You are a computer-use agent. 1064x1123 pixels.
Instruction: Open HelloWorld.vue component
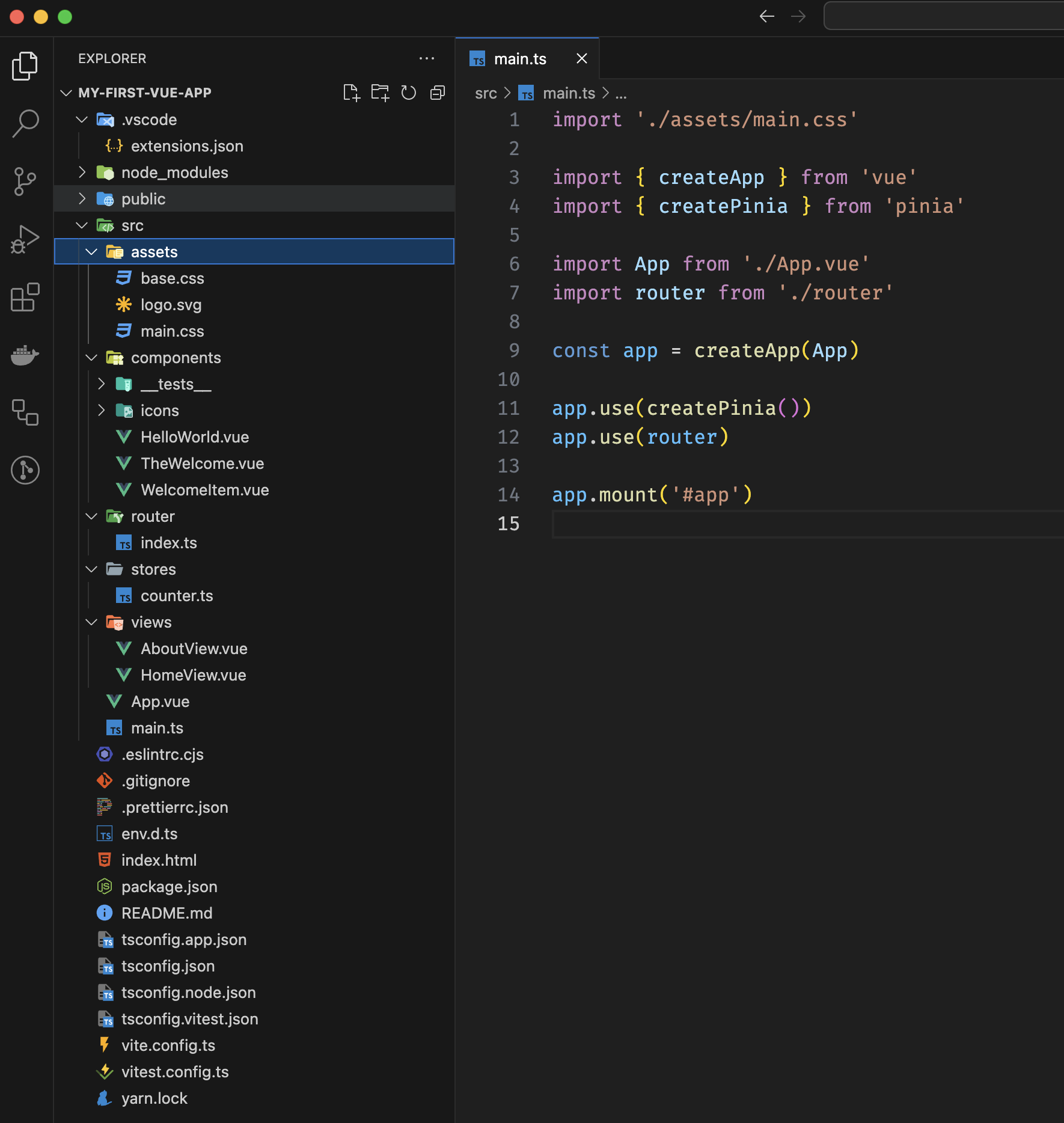(254, 437)
